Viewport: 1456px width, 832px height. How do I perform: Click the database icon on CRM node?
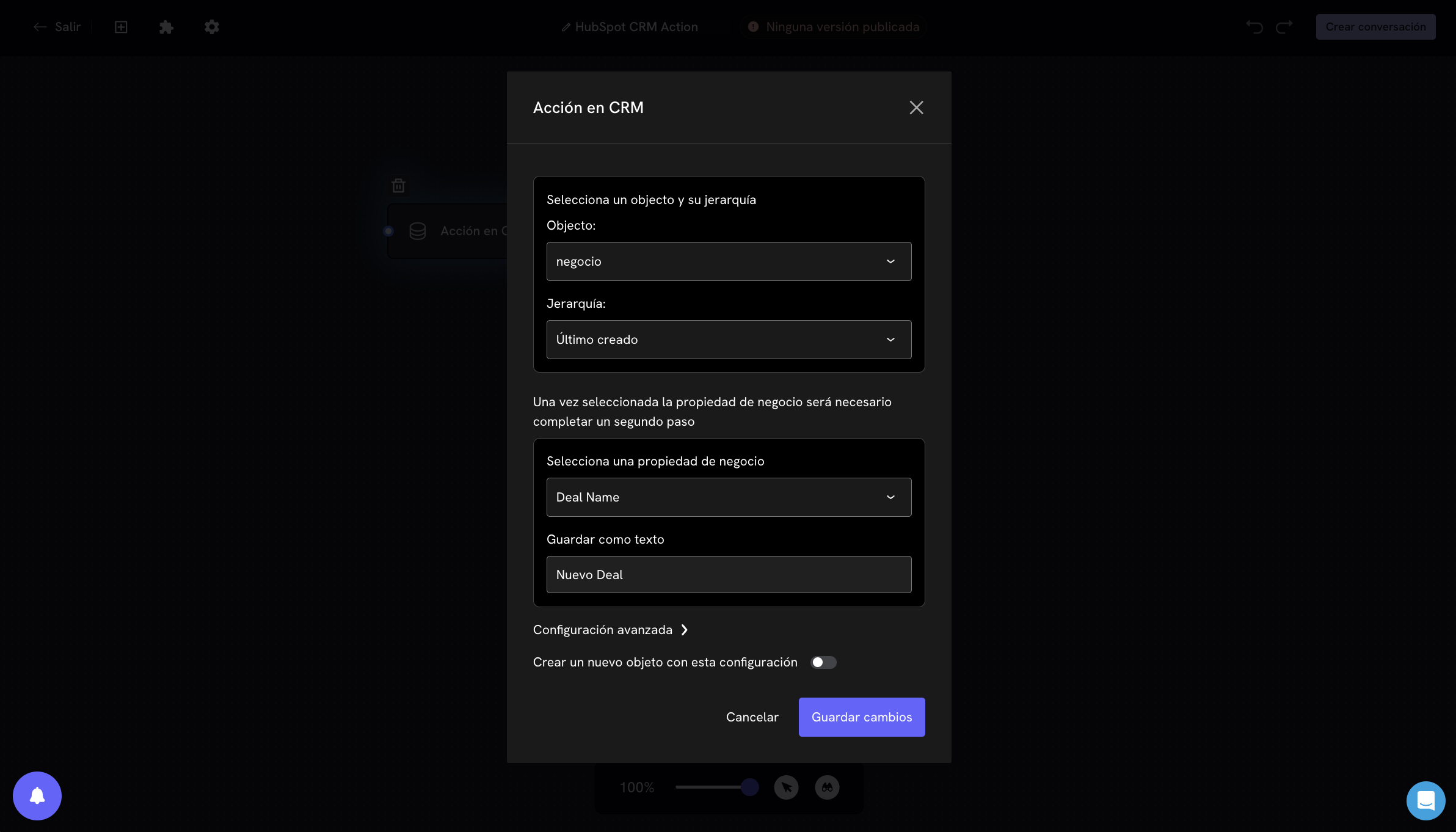coord(418,231)
